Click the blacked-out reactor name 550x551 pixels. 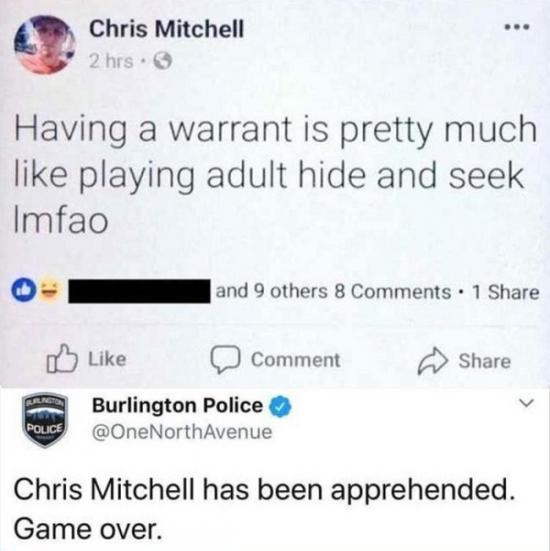tap(139, 291)
